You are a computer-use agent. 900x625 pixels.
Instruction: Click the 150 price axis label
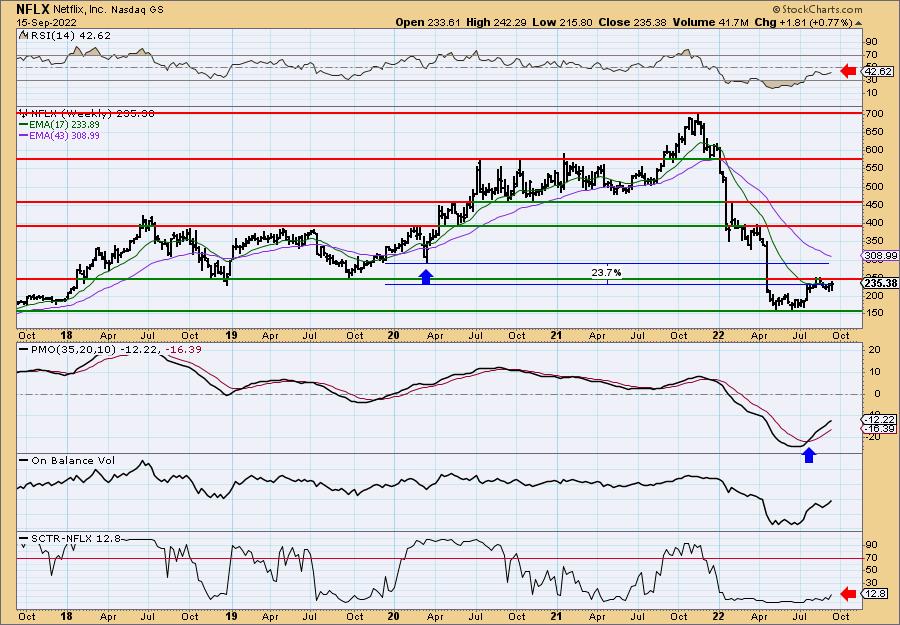coord(875,313)
